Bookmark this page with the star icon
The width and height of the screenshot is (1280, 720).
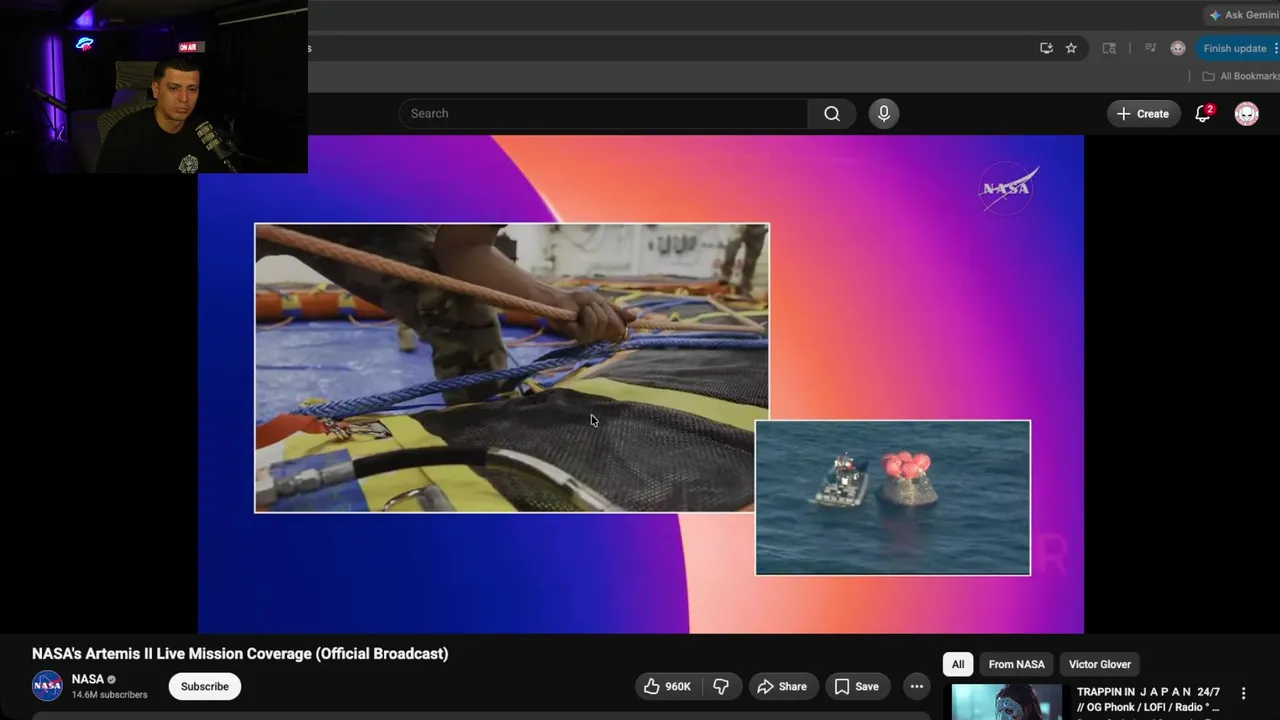click(x=1071, y=48)
